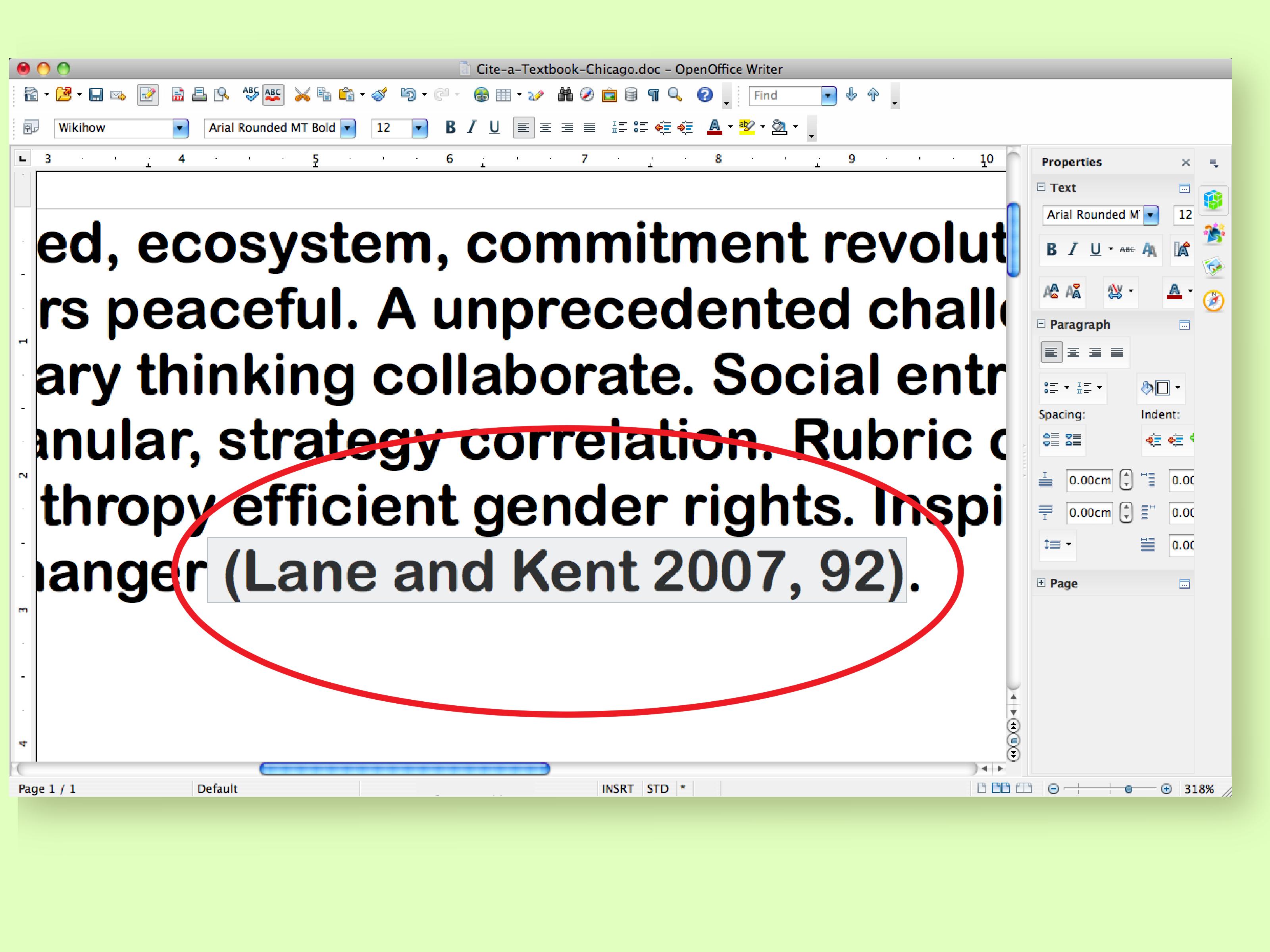This screenshot has height=952, width=1270.
Task: Enable justified alignment in the sidebar Paragraph section
Action: [1117, 352]
